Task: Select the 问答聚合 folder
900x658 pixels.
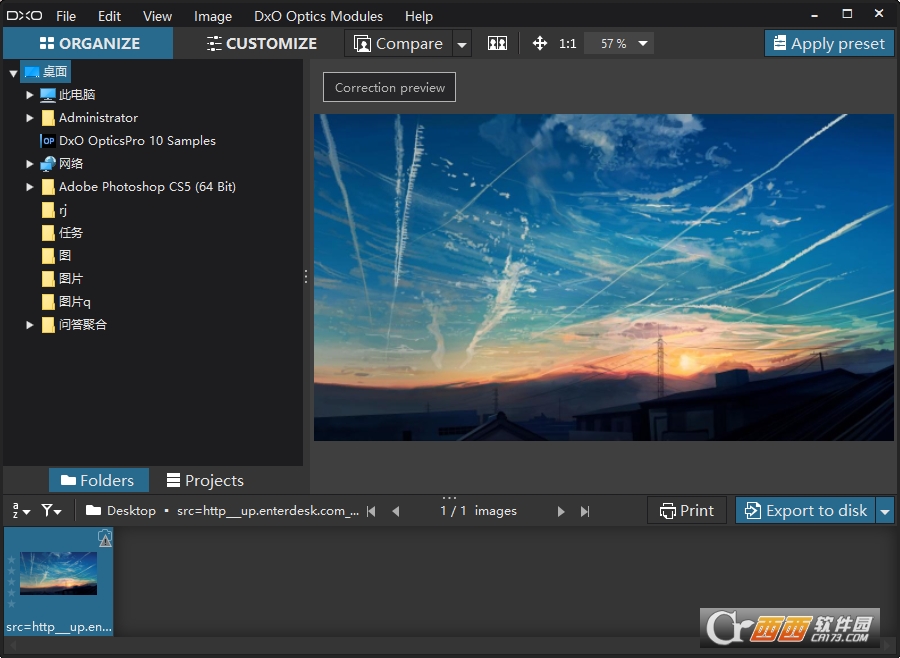Action: pos(74,324)
